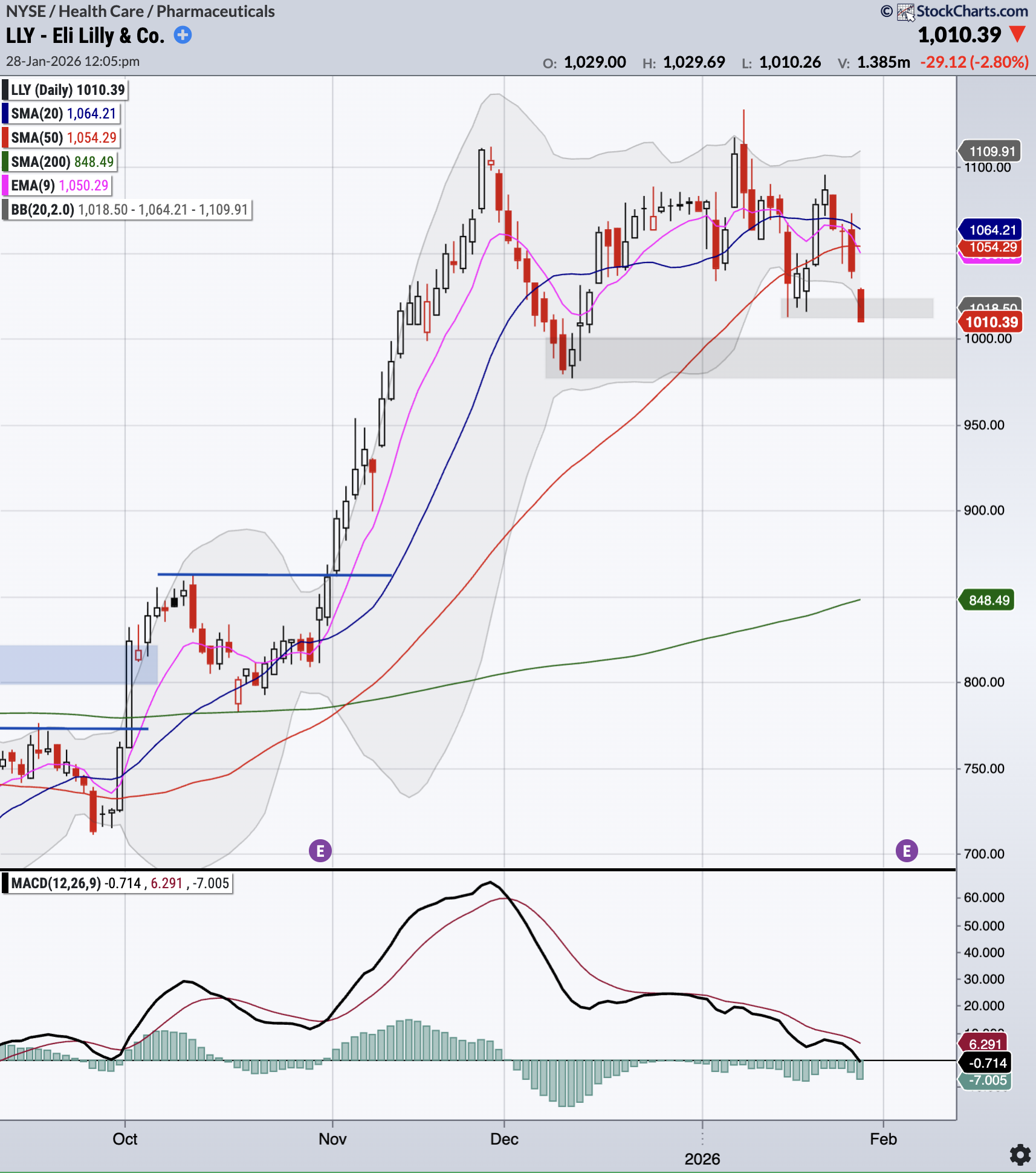Viewport: 1036px width, 1173px height.
Task: Click the blue SMA(20) color swatch
Action: click(5, 114)
